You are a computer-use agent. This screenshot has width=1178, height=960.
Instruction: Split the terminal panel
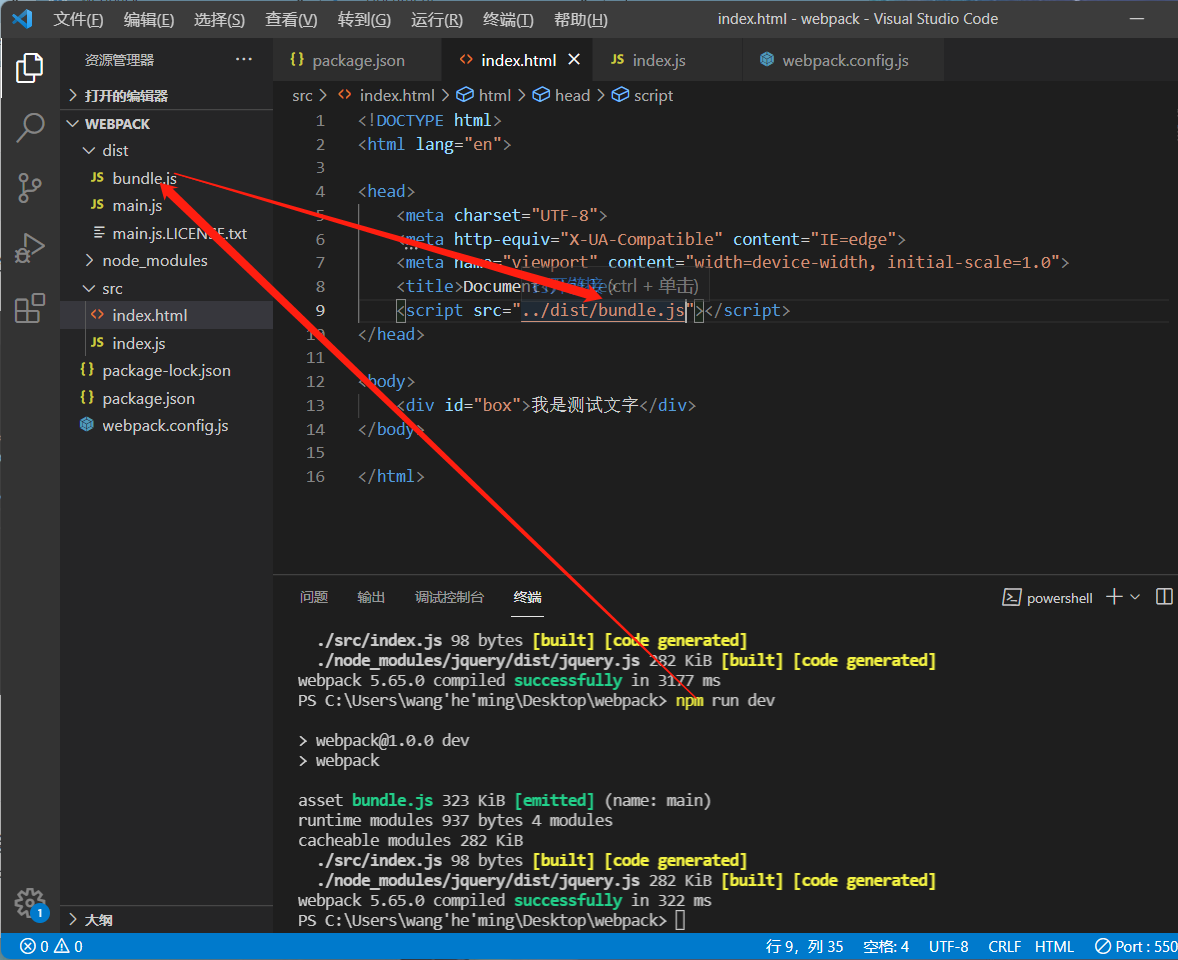click(x=1164, y=596)
